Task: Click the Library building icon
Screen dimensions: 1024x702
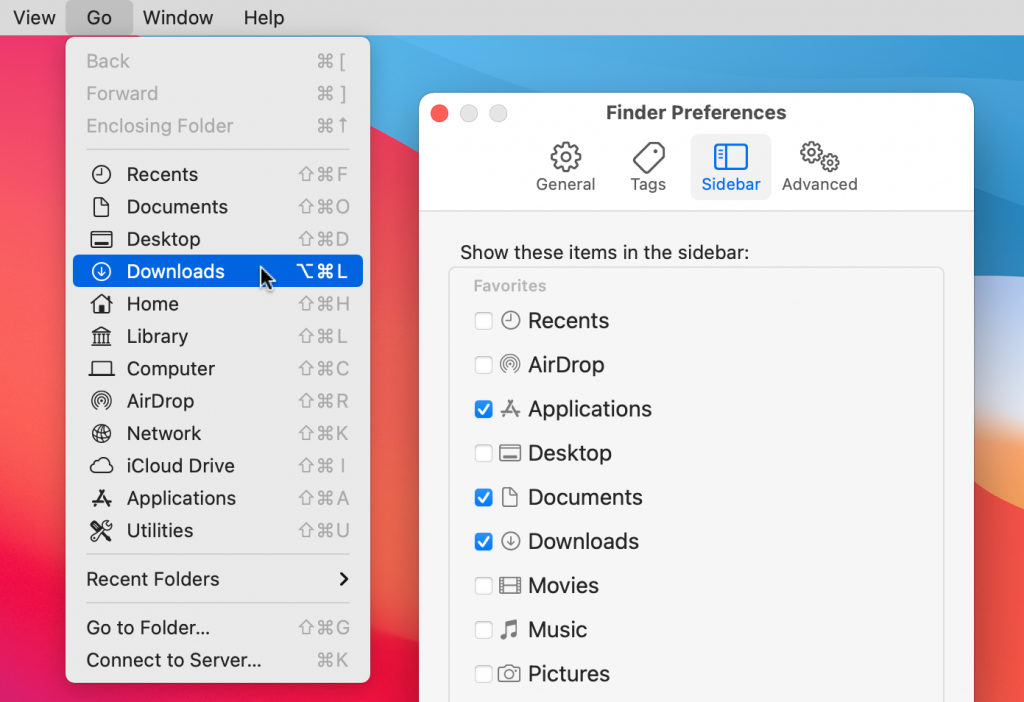Action: pos(101,336)
